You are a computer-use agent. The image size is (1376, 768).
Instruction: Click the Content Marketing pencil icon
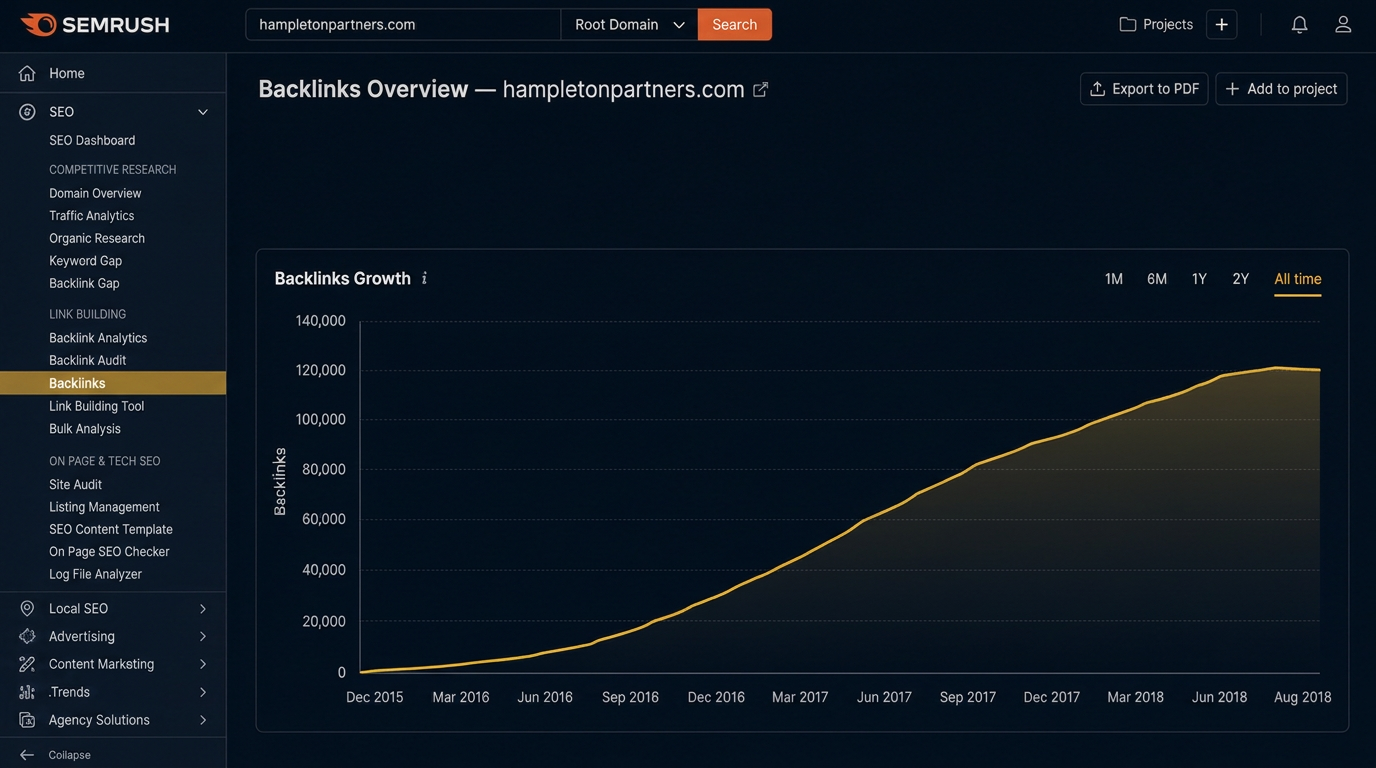[x=27, y=664]
